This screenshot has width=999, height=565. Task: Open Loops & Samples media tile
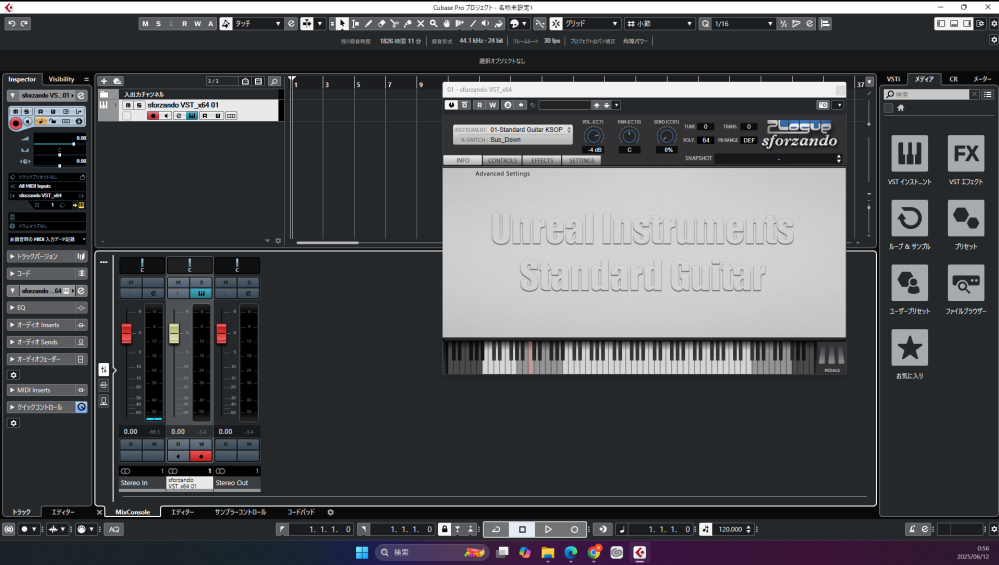pos(909,218)
